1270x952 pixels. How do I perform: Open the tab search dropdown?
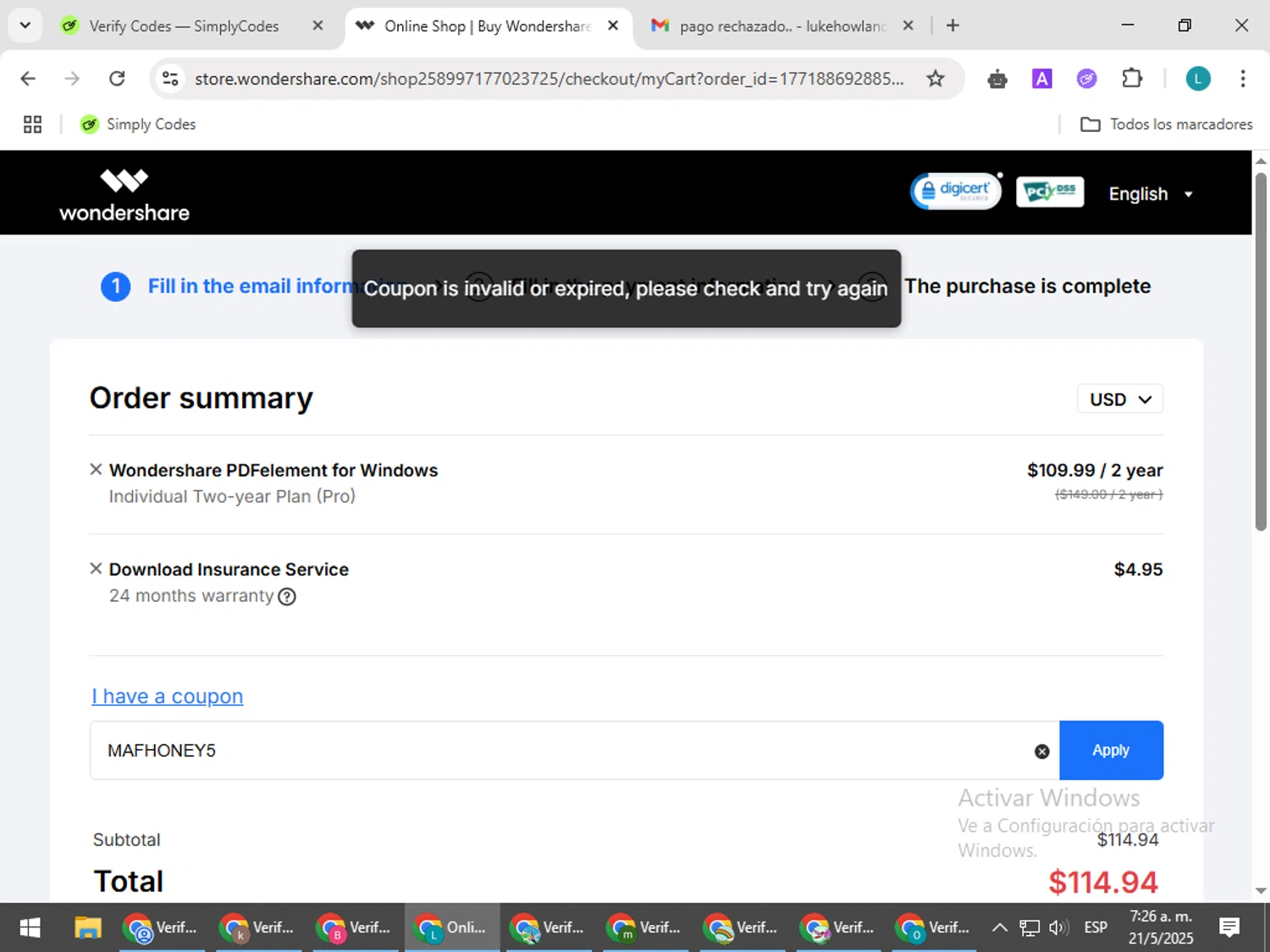tap(25, 25)
